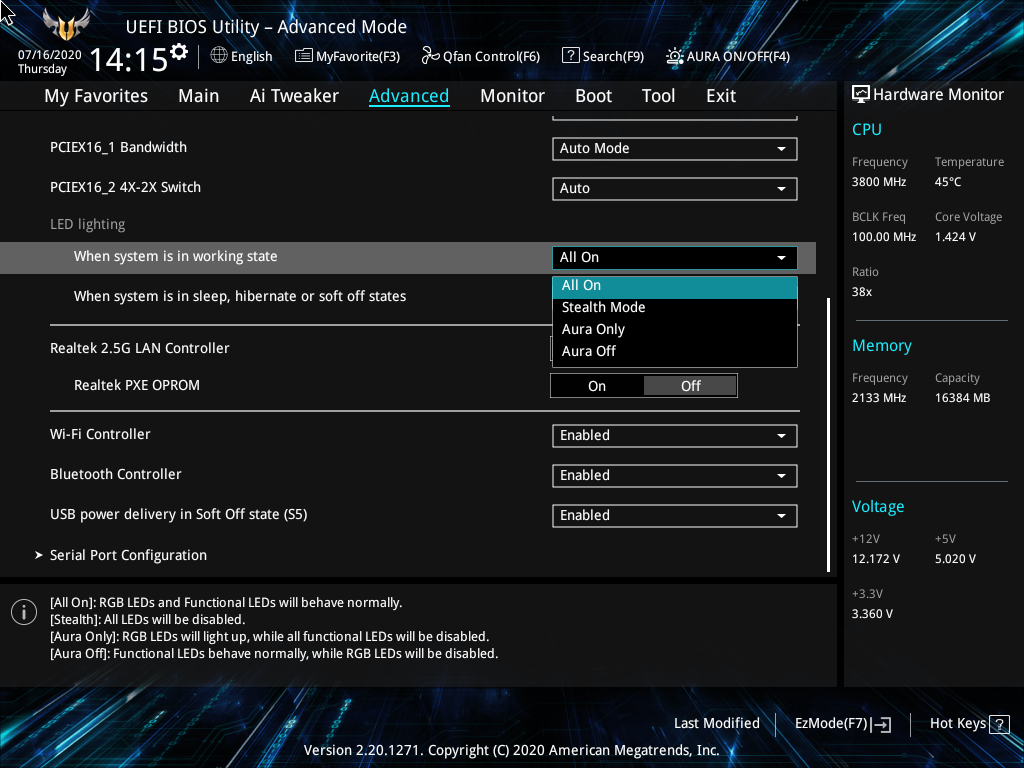1024x768 pixels.
Task: Click Last Modified button
Action: (716, 724)
